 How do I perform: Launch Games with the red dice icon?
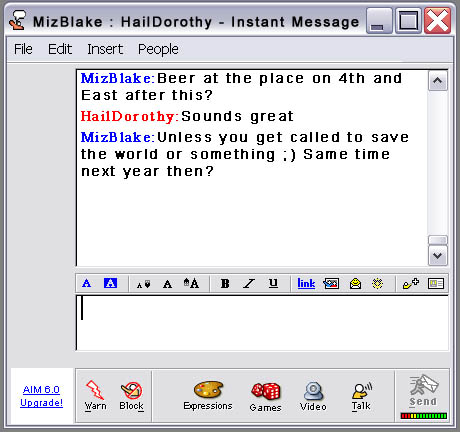[x=266, y=391]
